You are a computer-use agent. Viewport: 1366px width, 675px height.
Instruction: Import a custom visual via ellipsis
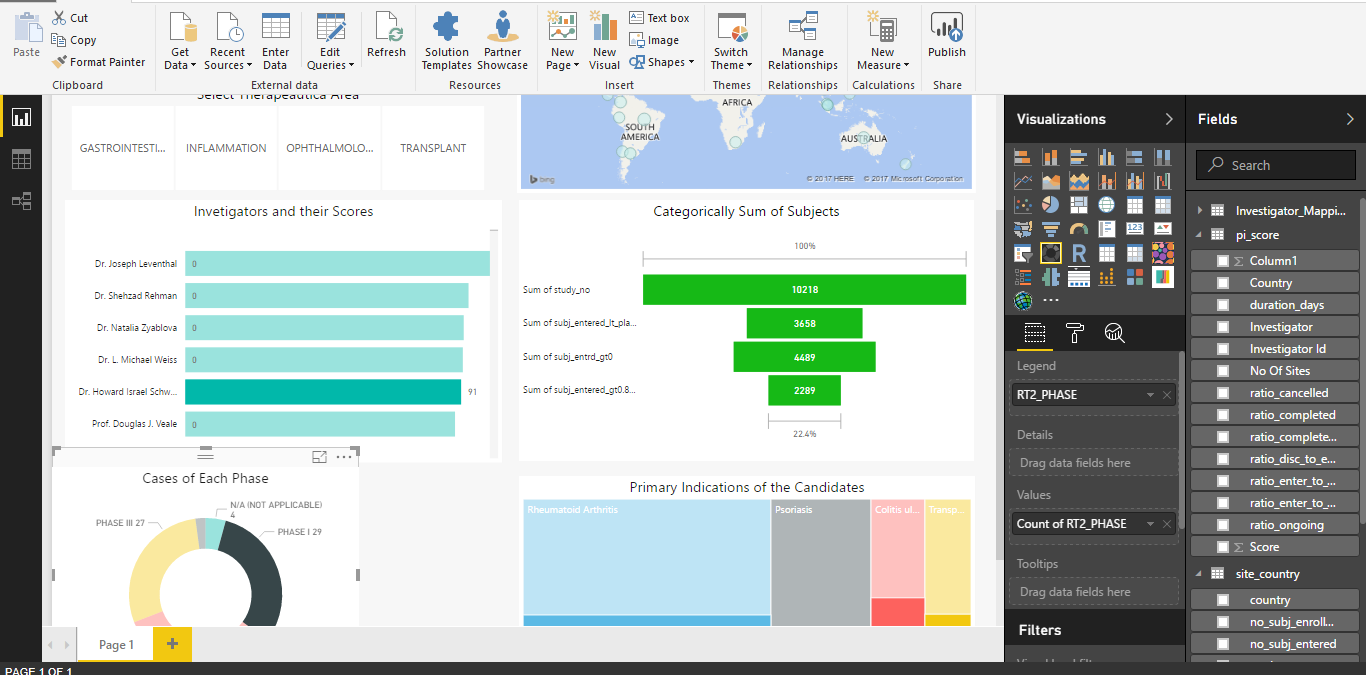pyautogui.click(x=1050, y=300)
